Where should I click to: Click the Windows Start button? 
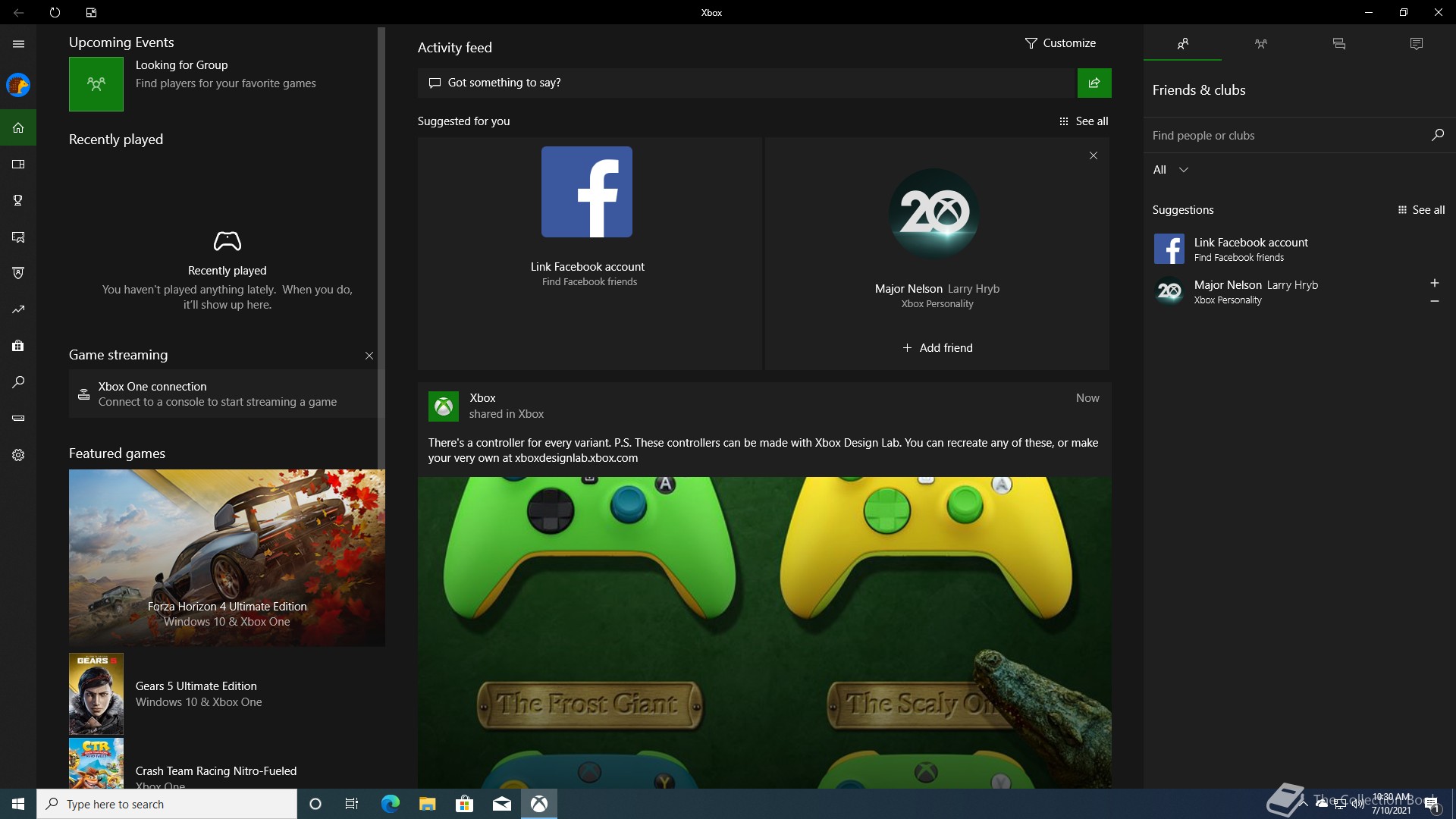pos(18,804)
